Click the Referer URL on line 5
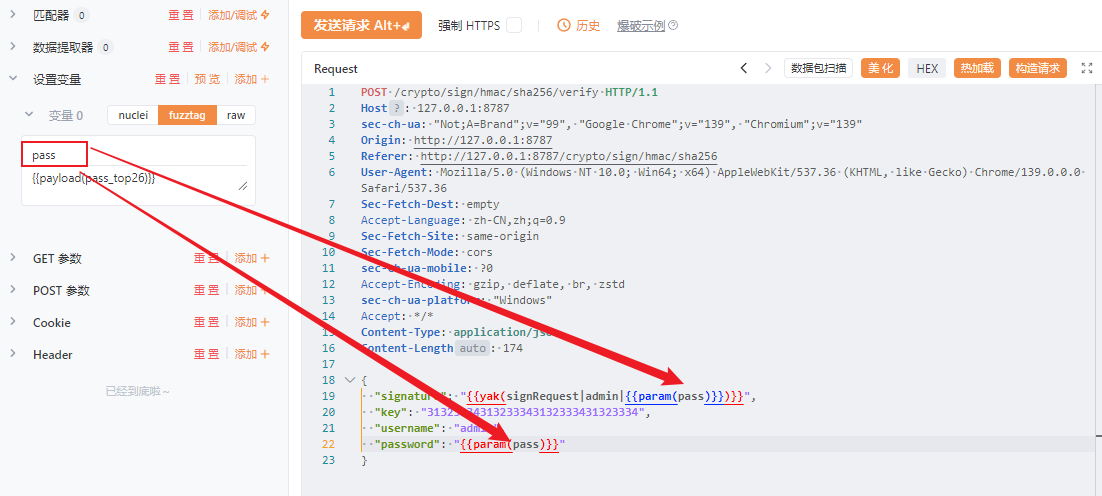 [x=569, y=156]
